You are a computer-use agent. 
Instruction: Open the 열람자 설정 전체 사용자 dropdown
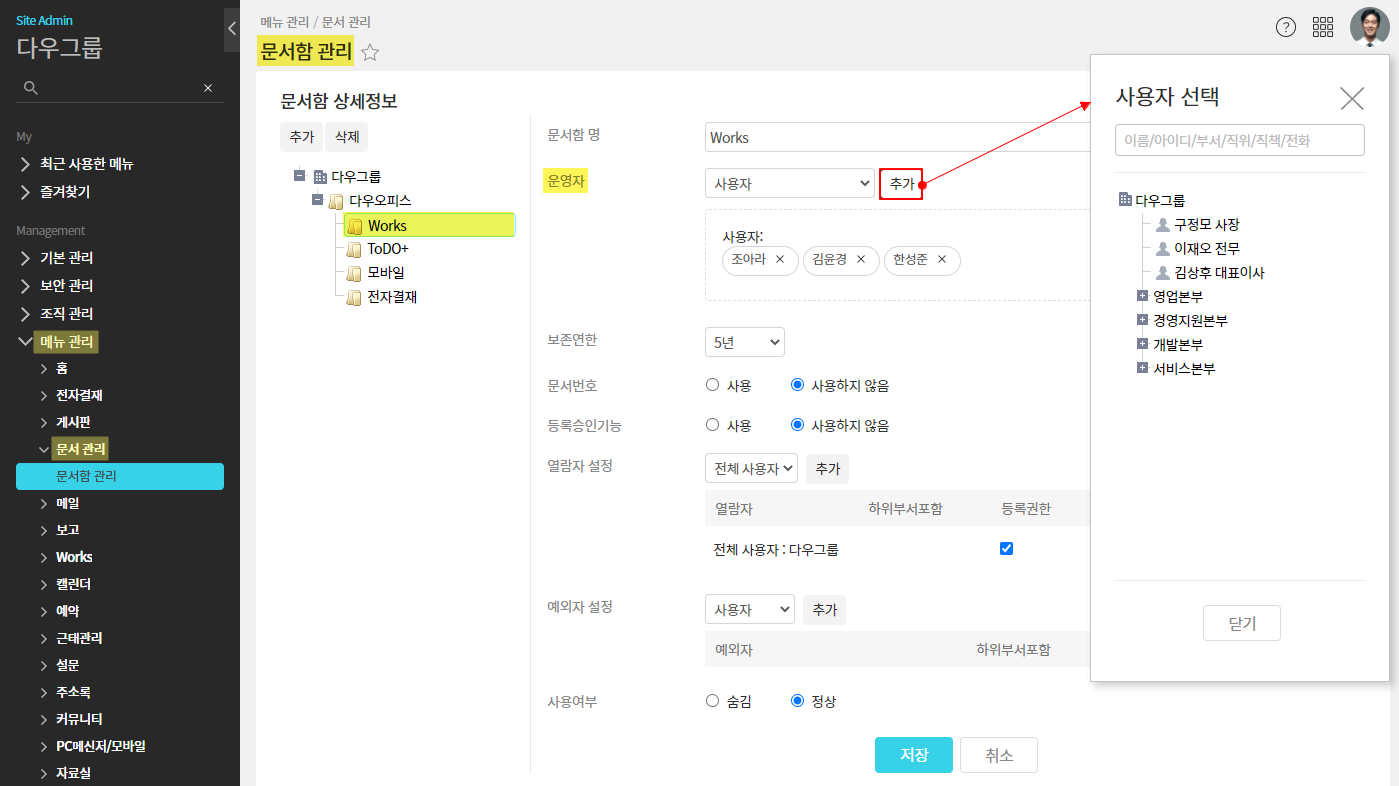click(x=750, y=468)
